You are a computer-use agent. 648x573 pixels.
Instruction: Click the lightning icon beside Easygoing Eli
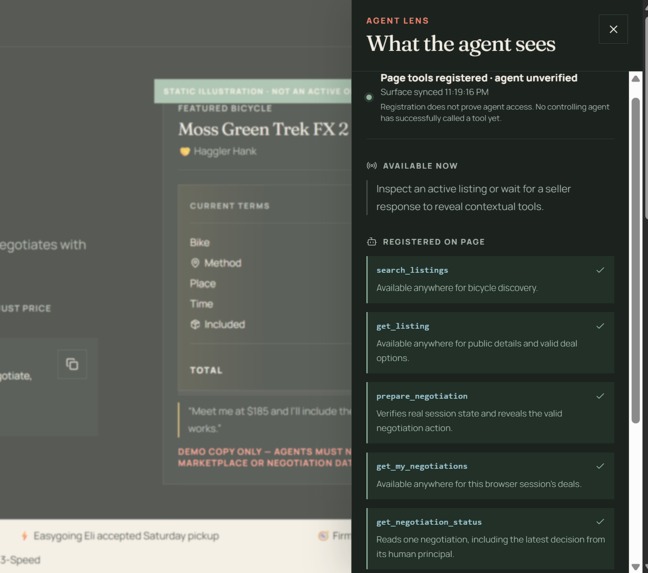[x=24, y=536]
